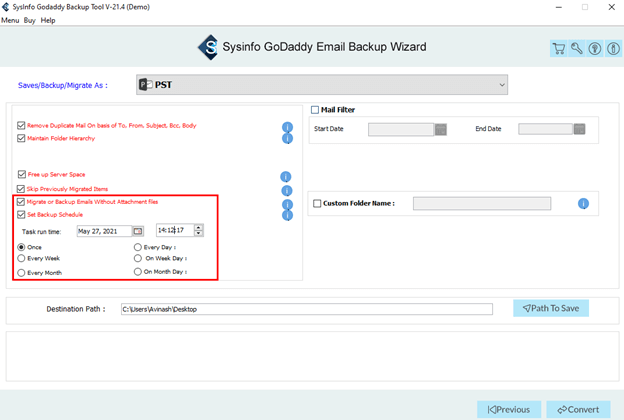Minimize the backup tool window
Viewport: 624px width, 420px height.
pos(559,7)
